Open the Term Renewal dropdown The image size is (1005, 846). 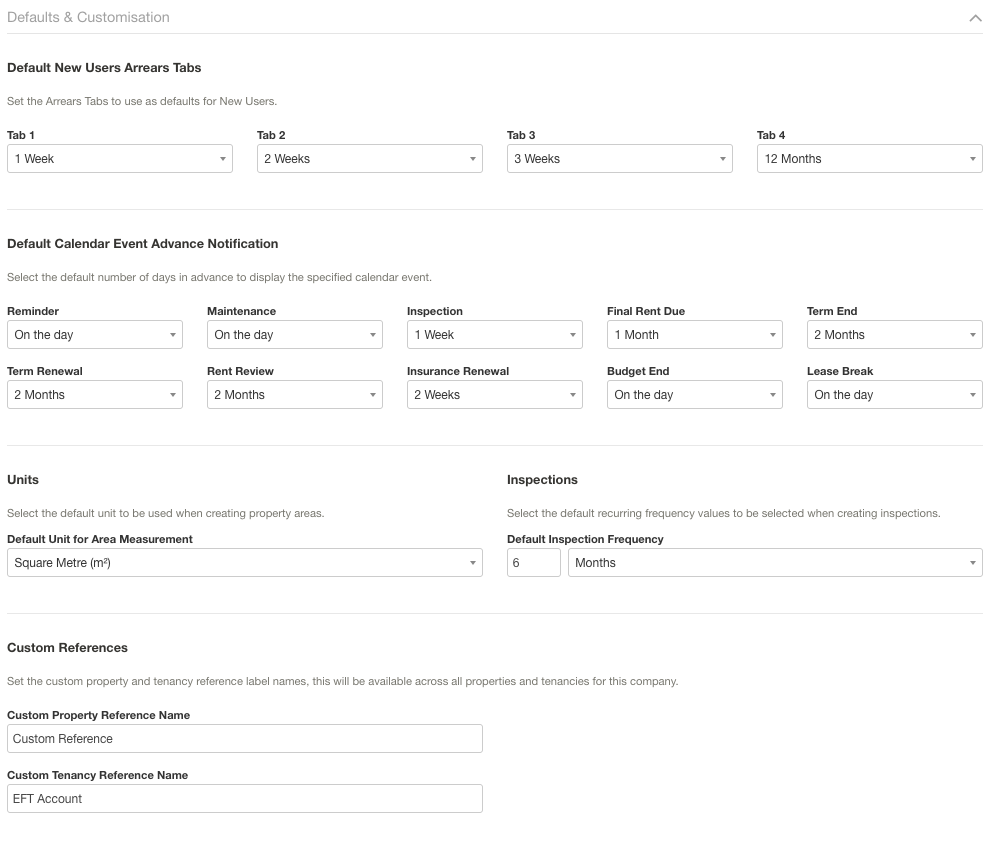94,395
